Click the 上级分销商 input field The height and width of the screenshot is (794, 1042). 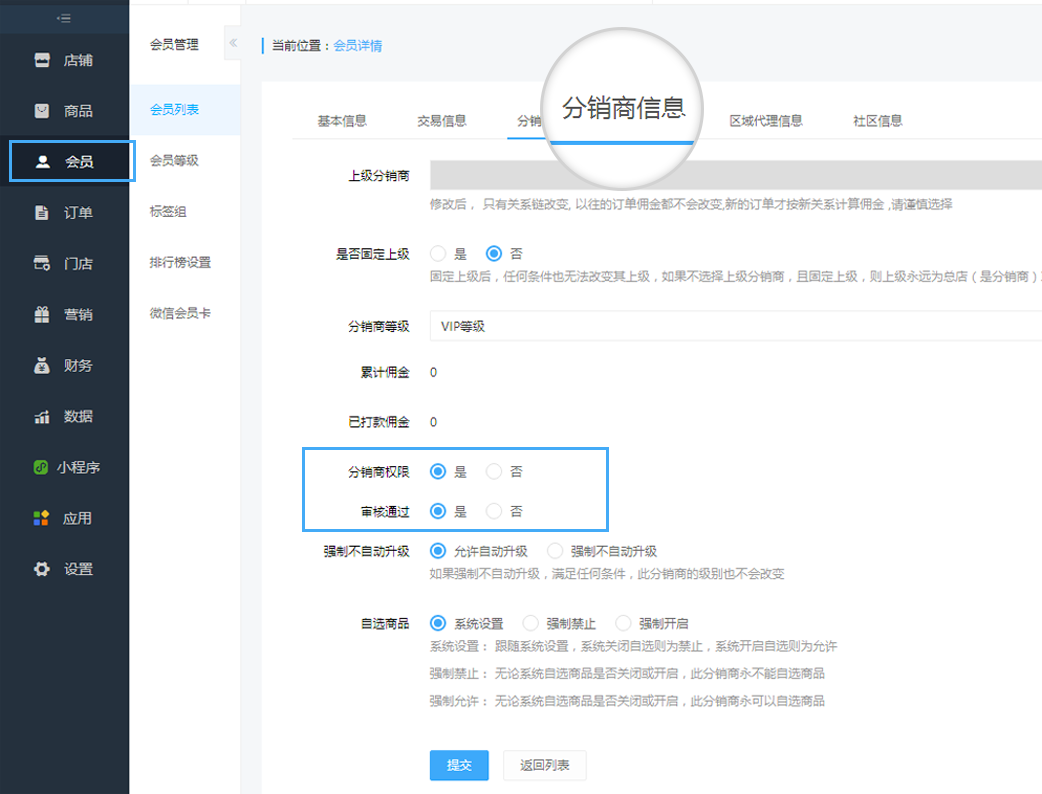735,175
